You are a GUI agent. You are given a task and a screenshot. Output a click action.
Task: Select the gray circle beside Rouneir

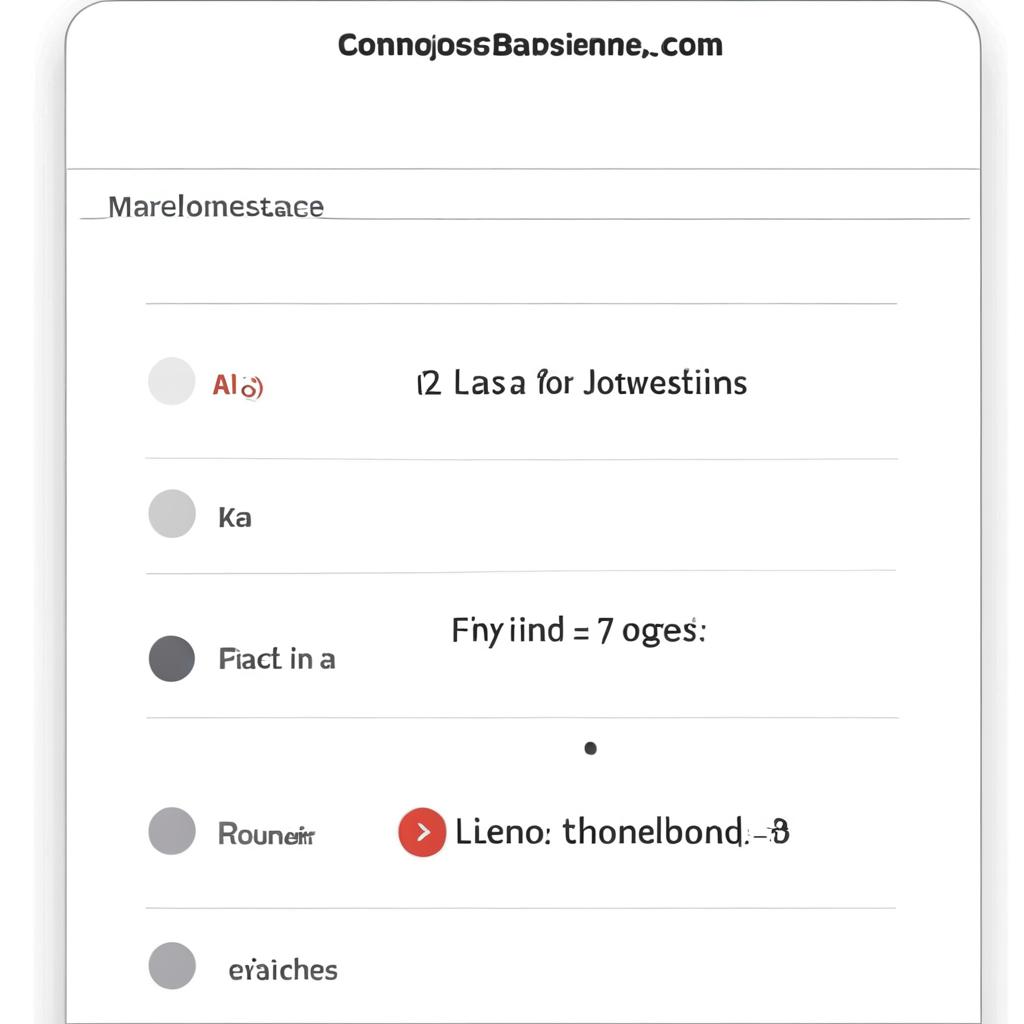click(x=172, y=831)
